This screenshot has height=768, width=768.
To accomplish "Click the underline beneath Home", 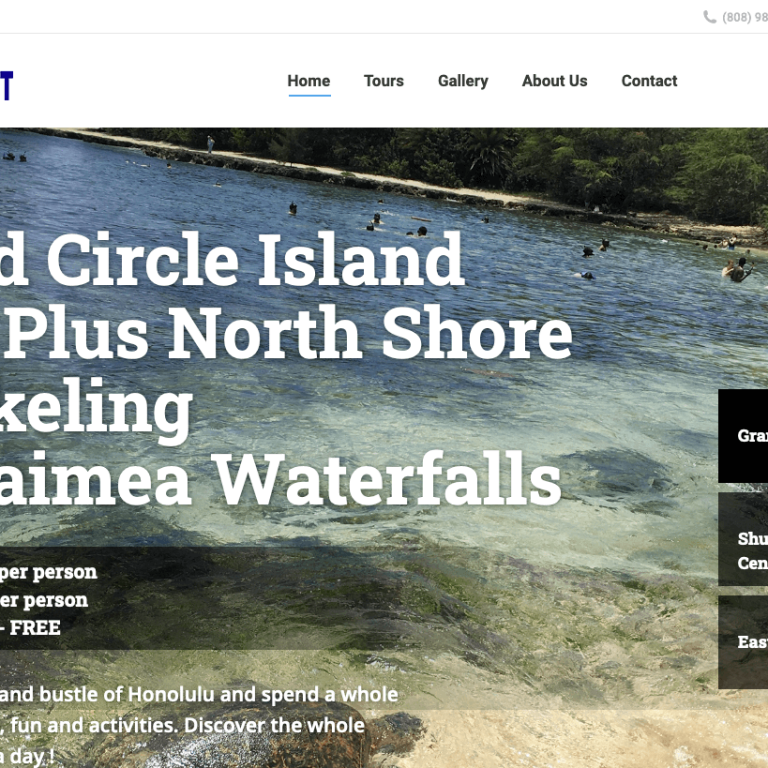I will (x=310, y=95).
